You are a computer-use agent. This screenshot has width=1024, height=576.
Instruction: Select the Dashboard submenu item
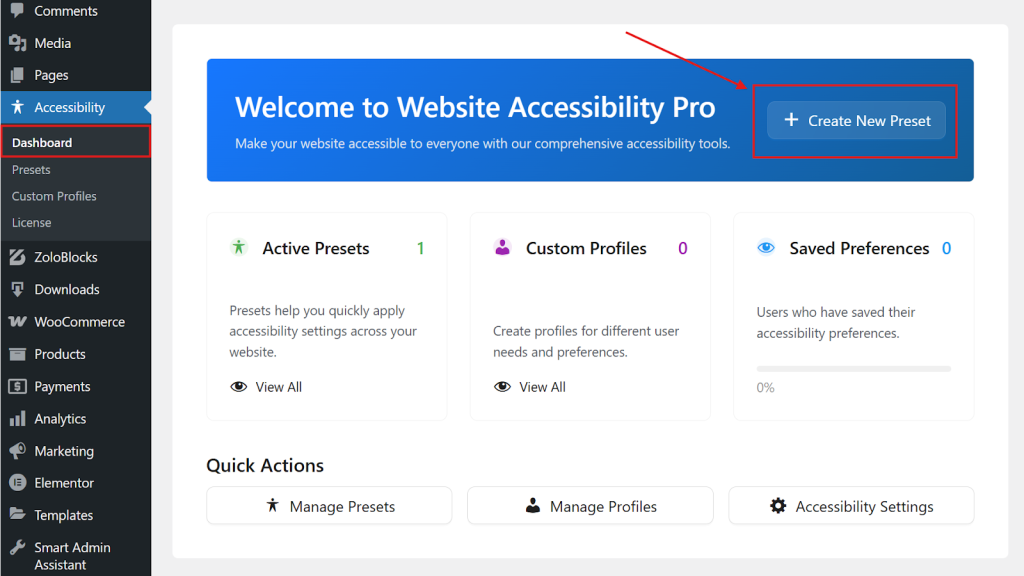(42, 143)
